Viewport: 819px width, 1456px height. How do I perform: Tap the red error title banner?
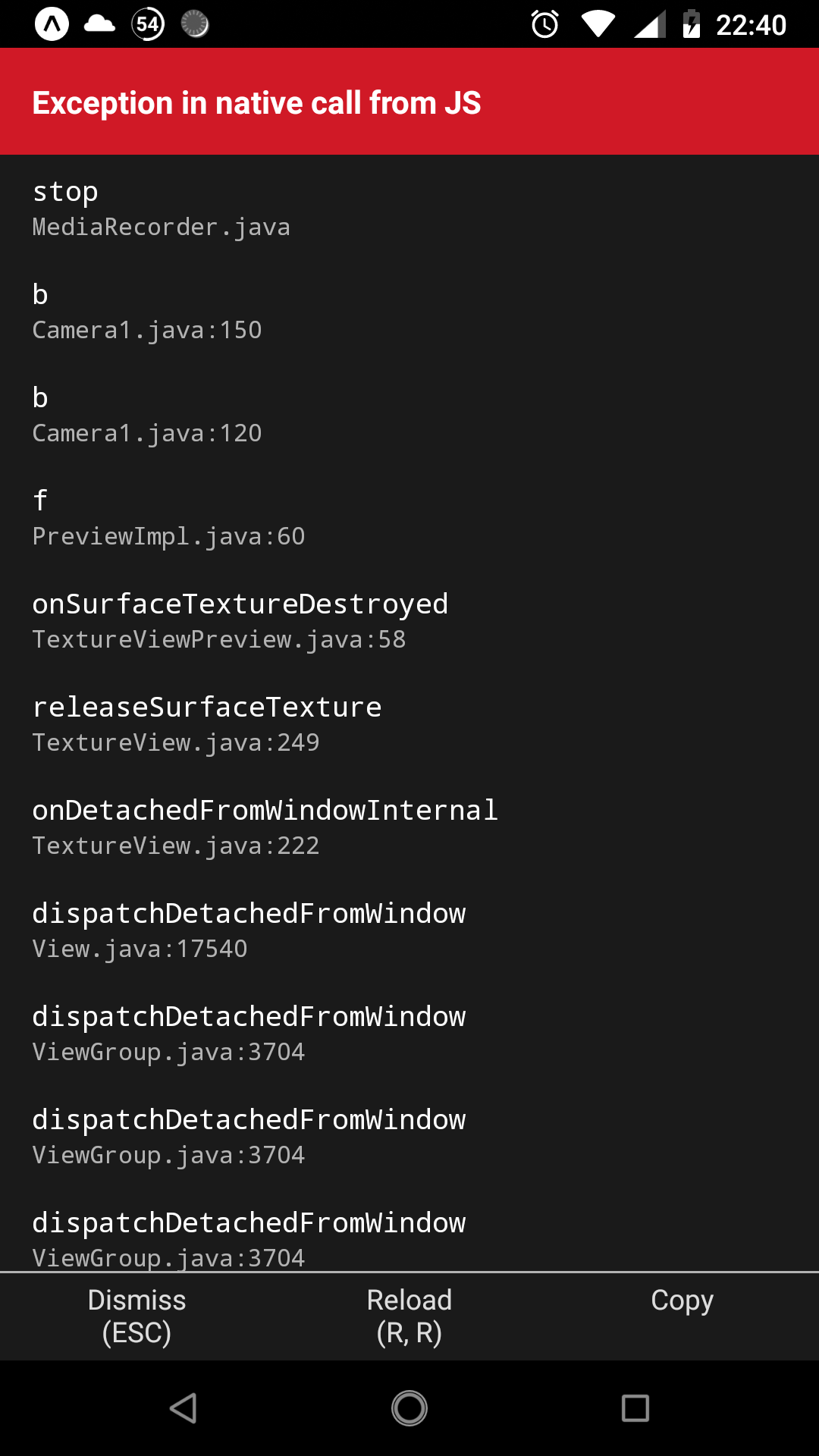[x=256, y=102]
